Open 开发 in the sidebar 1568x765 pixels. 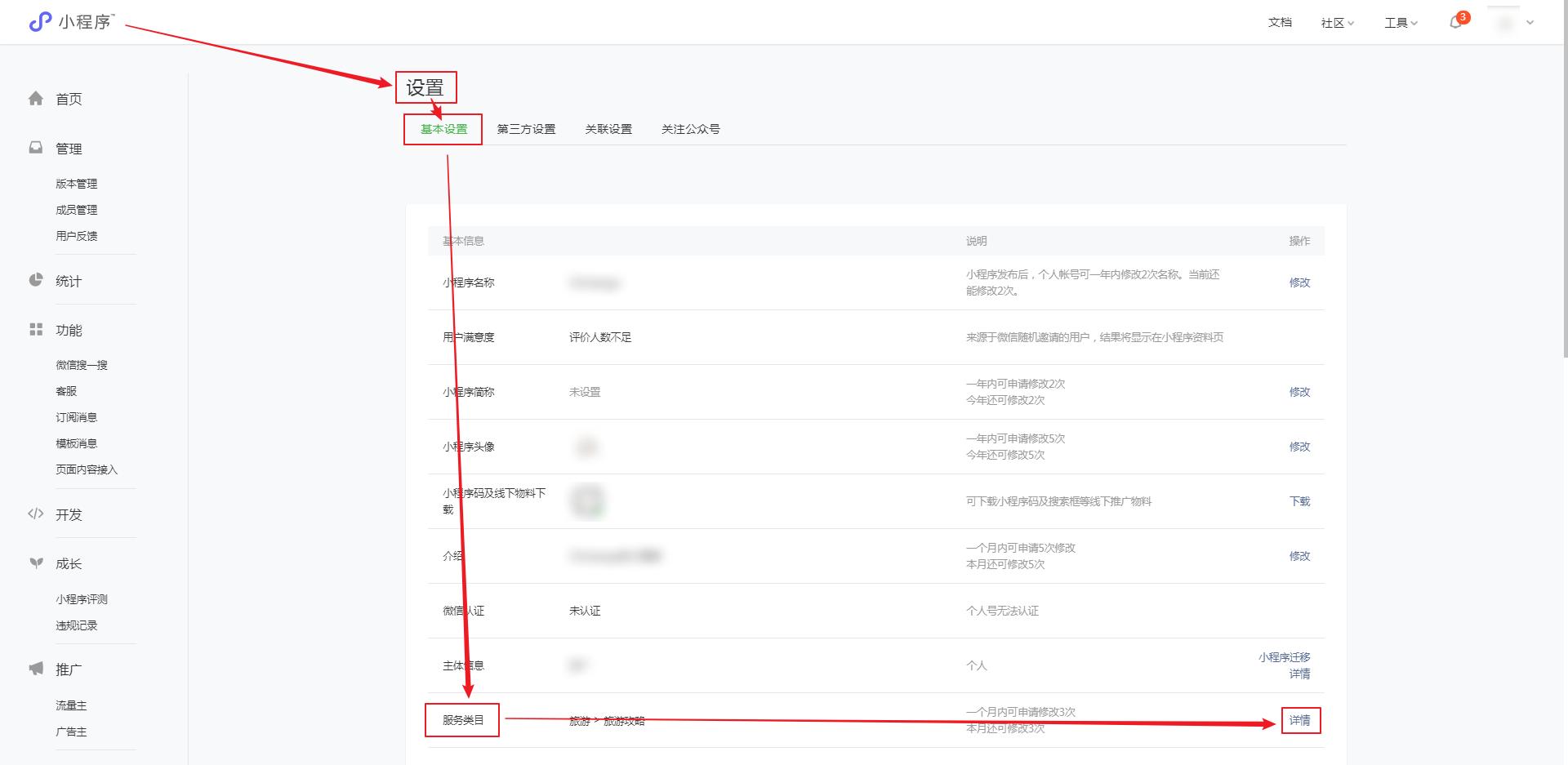click(x=69, y=514)
